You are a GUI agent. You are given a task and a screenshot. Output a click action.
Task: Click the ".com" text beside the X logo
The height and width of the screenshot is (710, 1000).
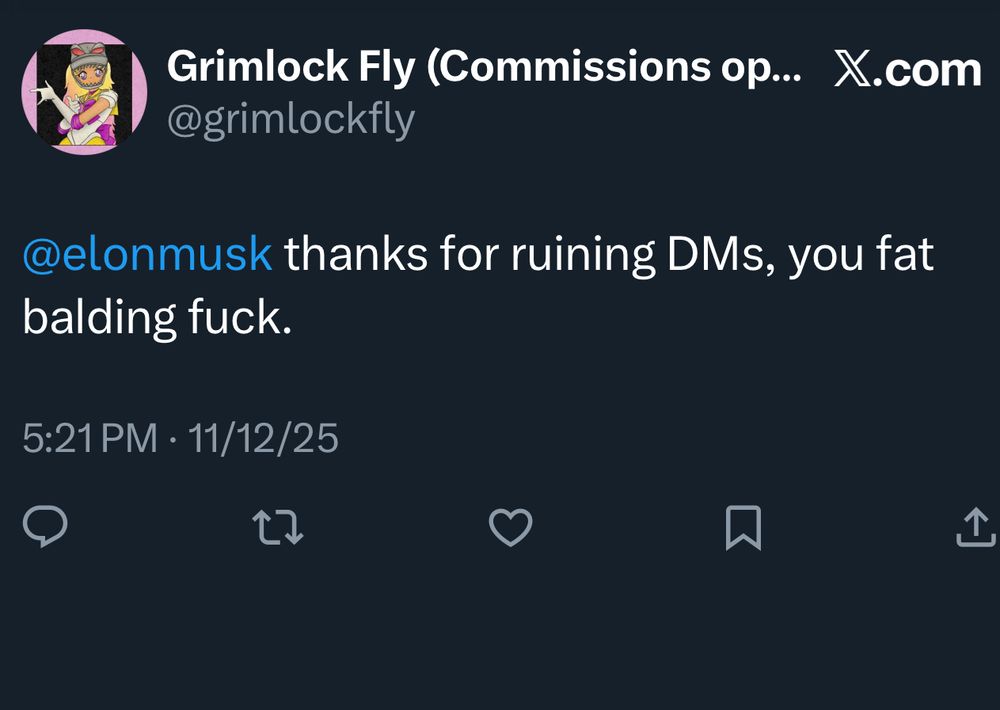point(926,71)
